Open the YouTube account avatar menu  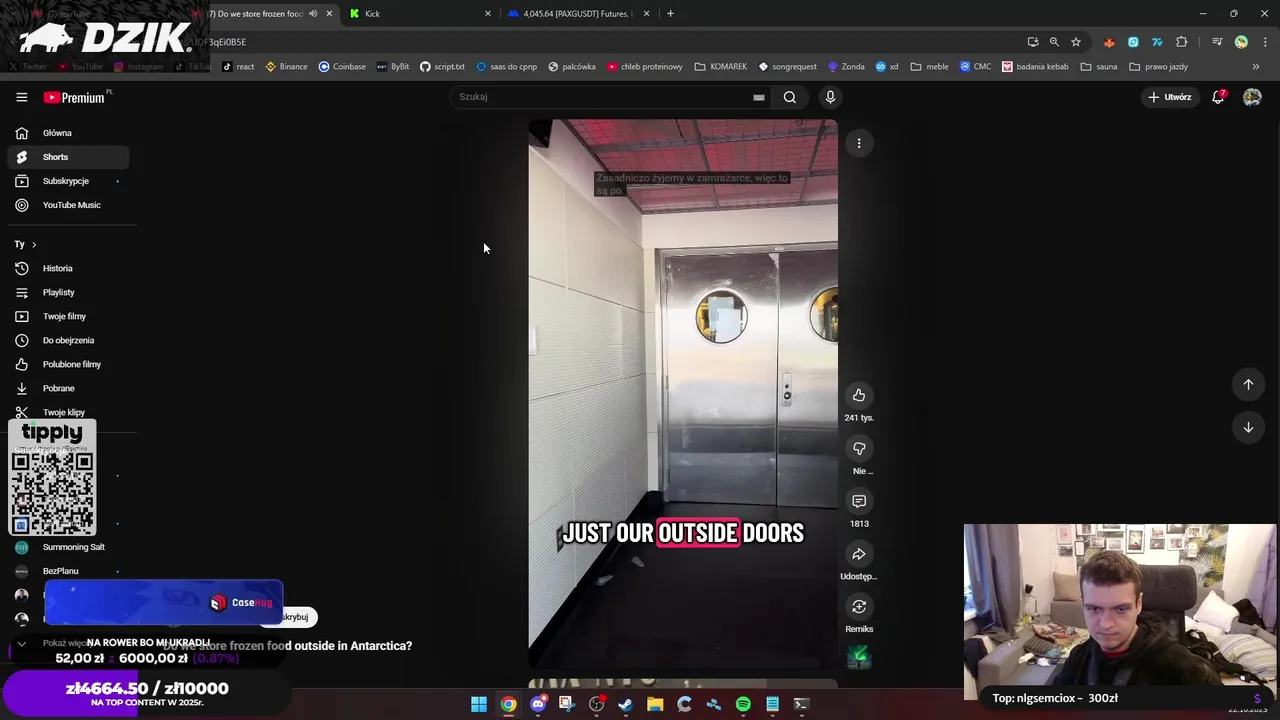pyautogui.click(x=1252, y=97)
